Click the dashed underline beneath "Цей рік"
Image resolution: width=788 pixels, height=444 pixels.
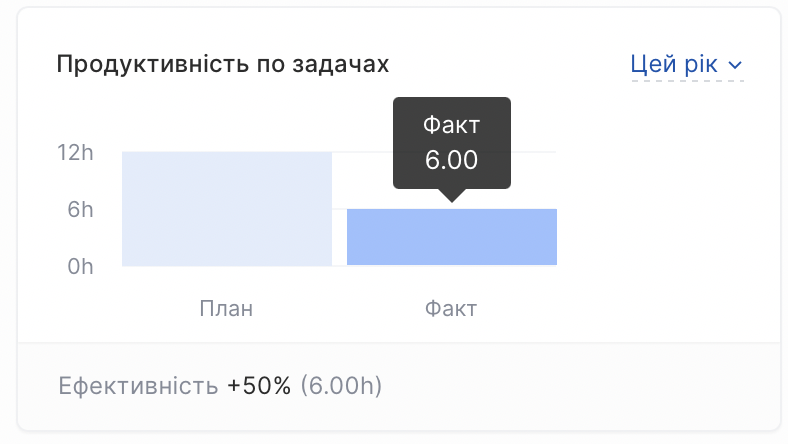[x=687, y=80]
